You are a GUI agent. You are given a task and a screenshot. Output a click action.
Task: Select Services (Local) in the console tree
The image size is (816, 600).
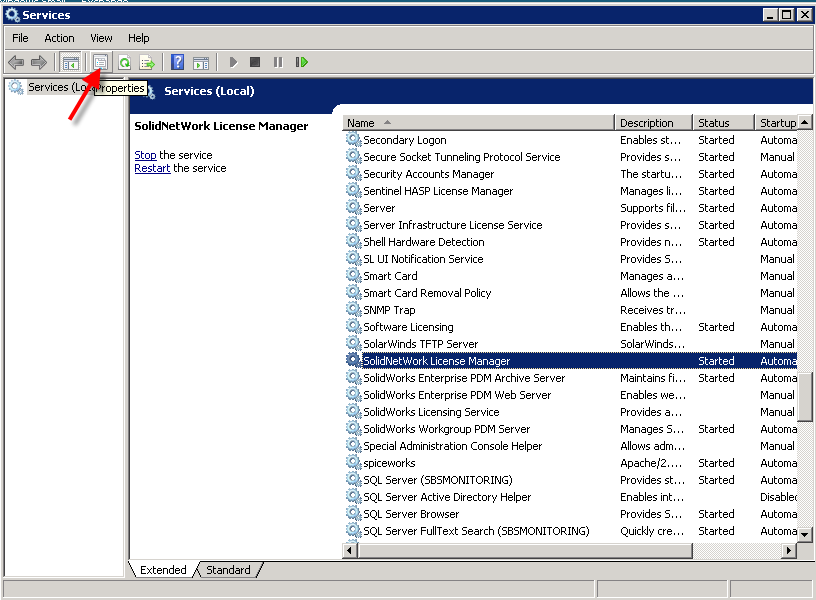pos(47,87)
